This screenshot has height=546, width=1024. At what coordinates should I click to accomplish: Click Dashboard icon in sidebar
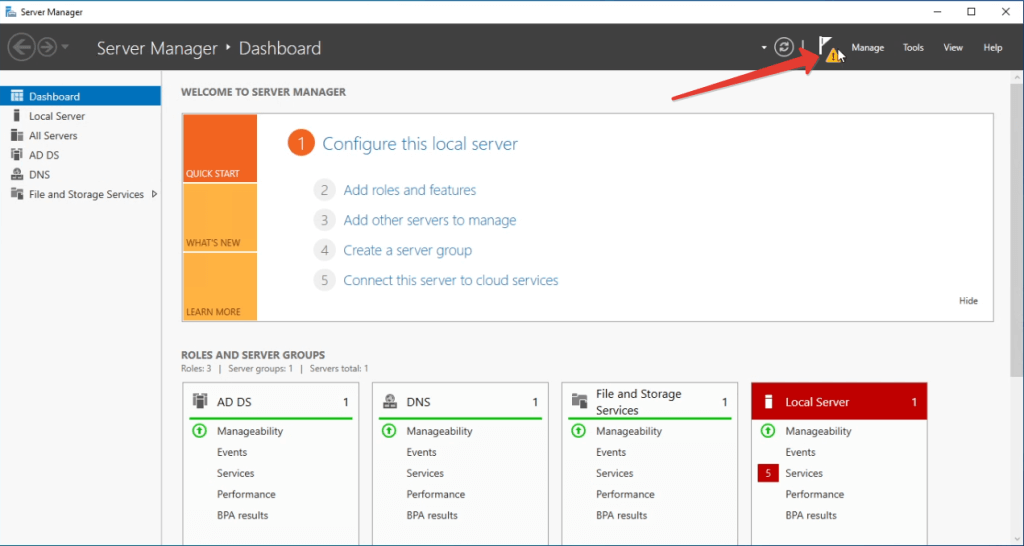[17, 96]
